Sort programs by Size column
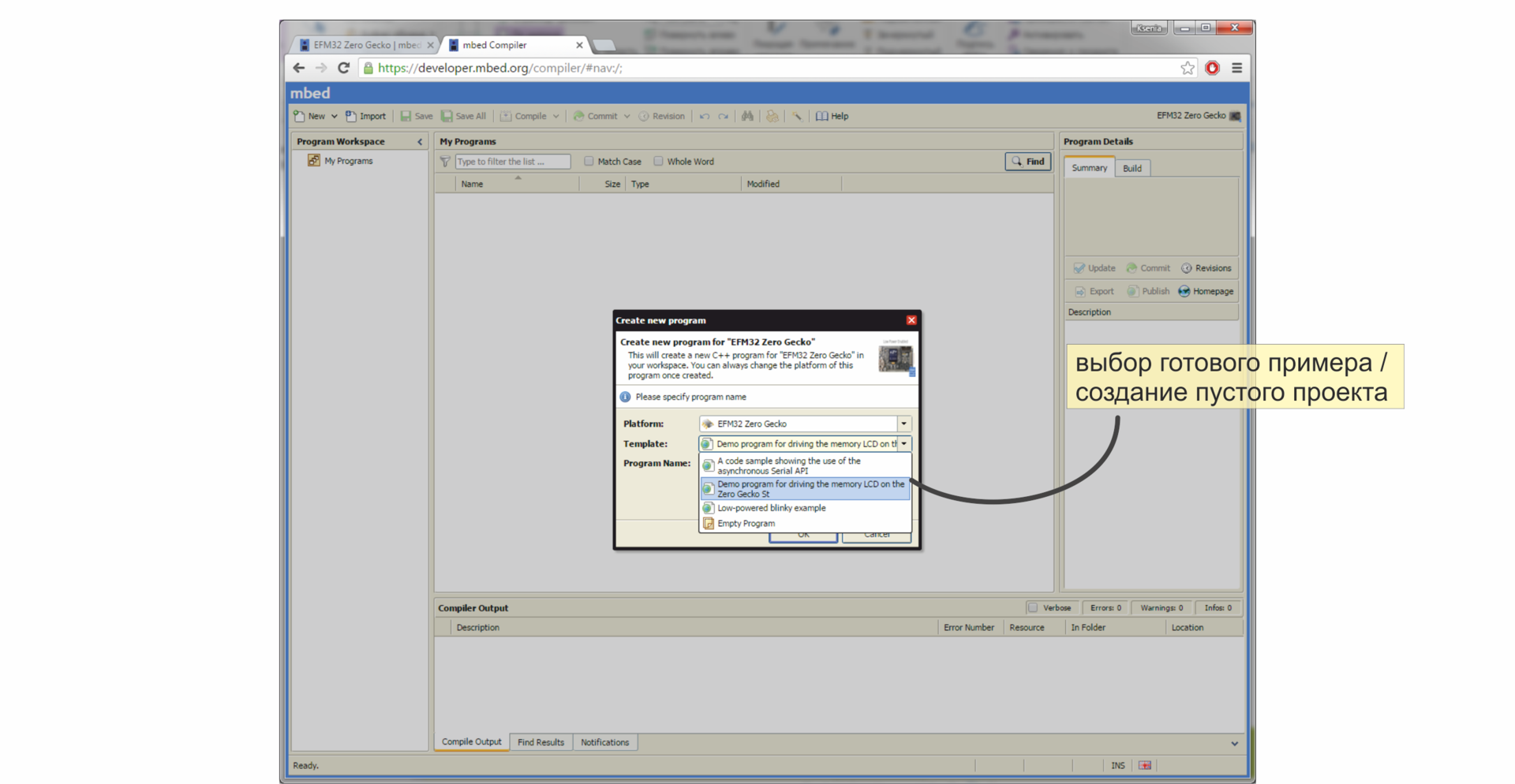 click(x=603, y=184)
